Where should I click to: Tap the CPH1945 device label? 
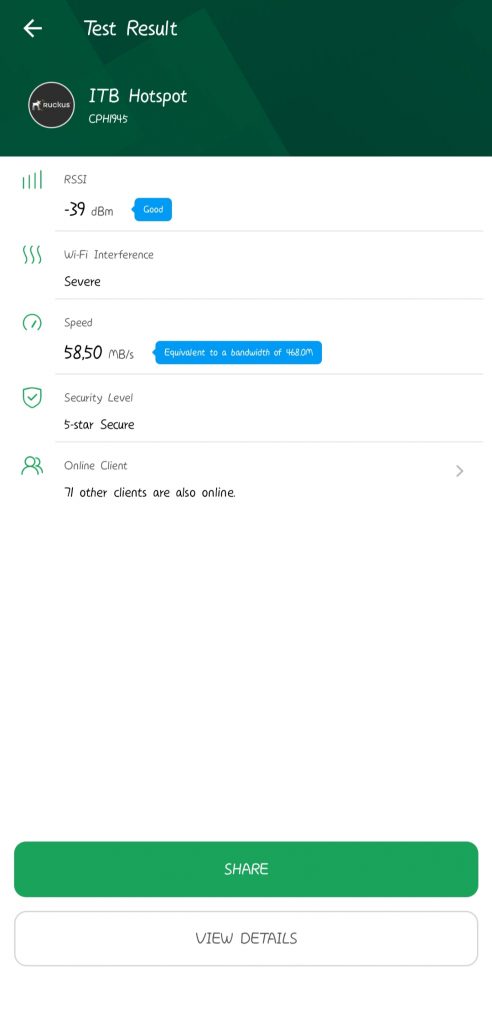click(x=108, y=120)
